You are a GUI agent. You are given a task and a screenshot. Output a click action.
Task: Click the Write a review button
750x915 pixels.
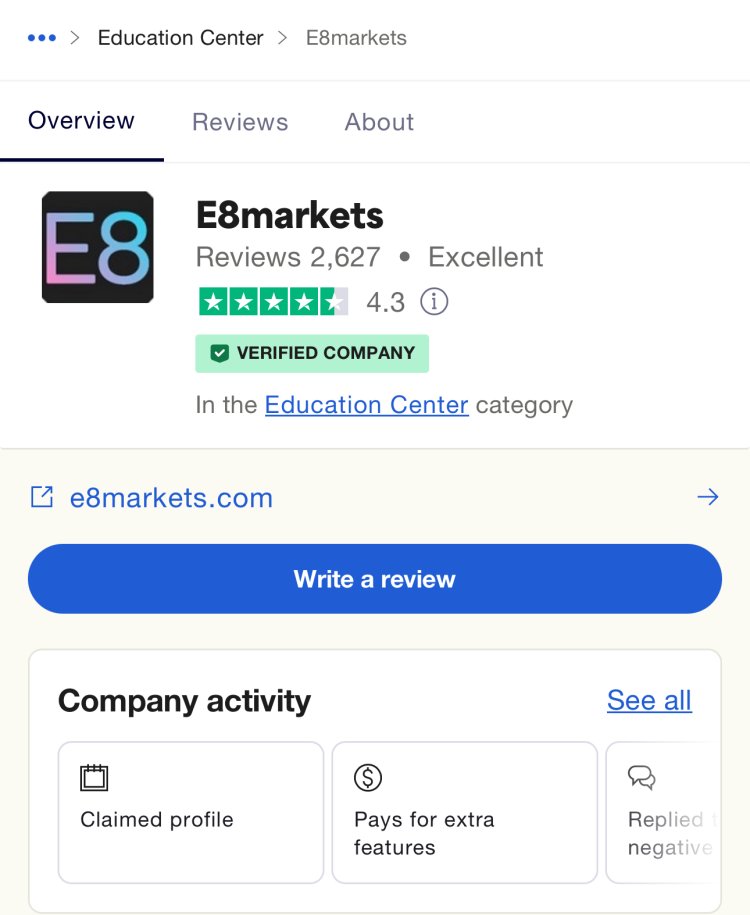tap(375, 579)
